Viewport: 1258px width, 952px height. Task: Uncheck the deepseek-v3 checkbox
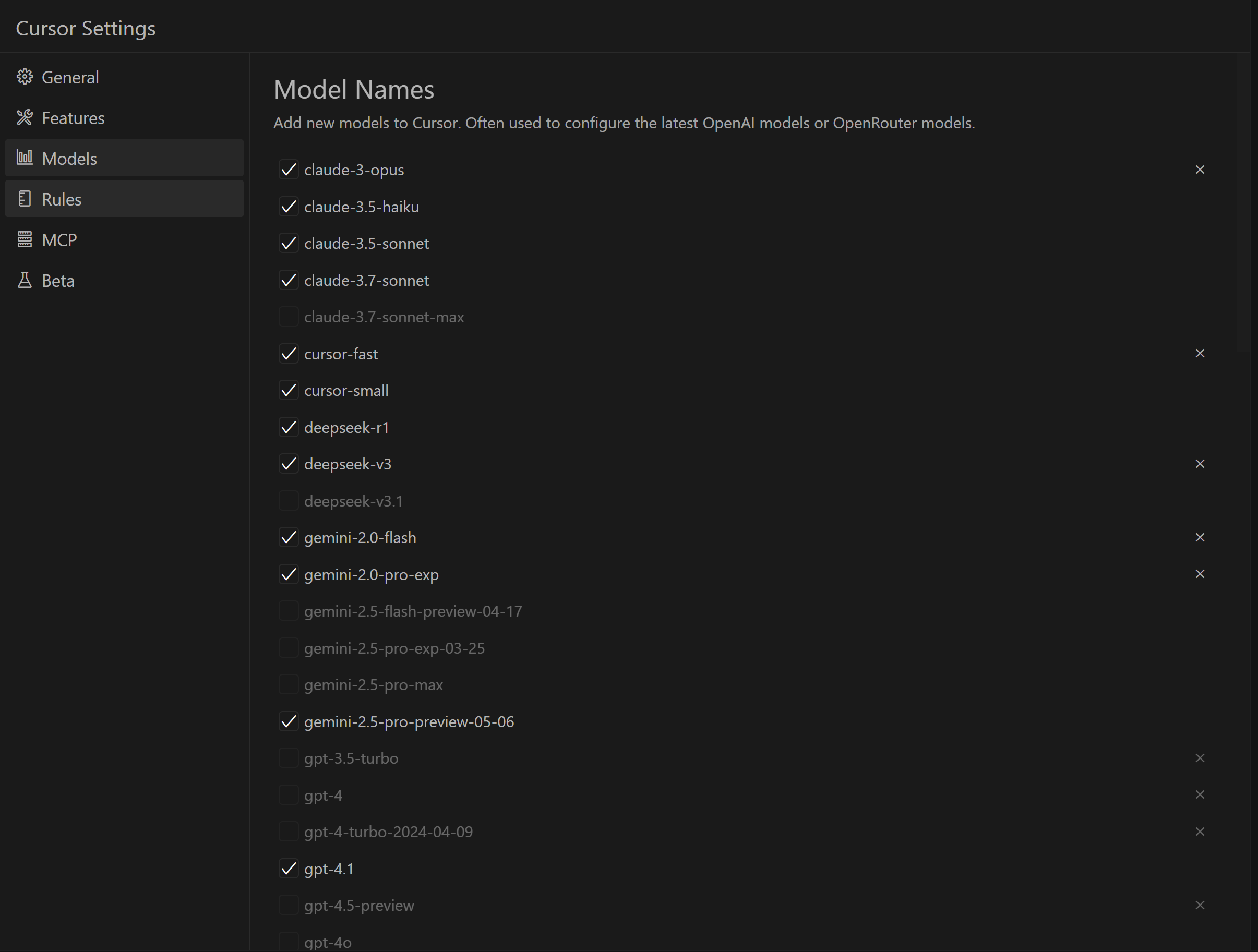coord(289,464)
